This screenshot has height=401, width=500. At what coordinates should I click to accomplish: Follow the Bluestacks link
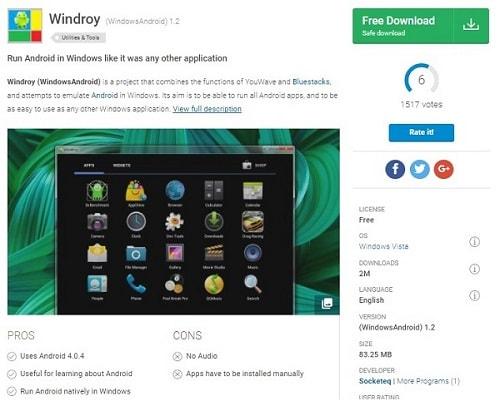[x=311, y=82]
